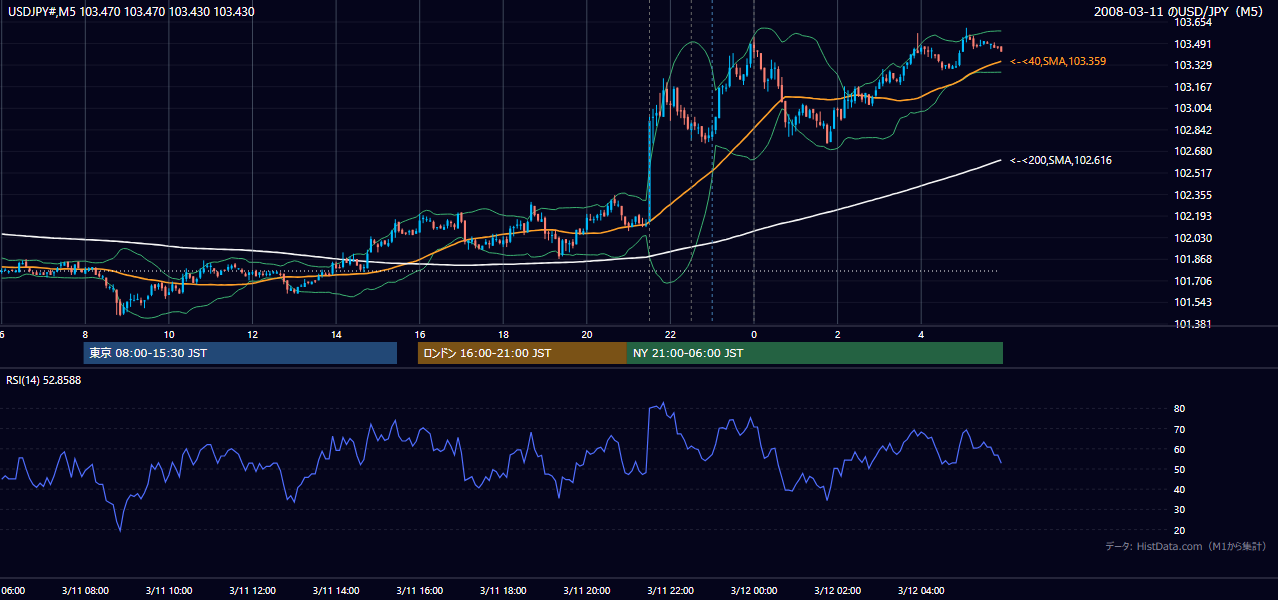The height and width of the screenshot is (600, 1278).
Task: Click the 102.193 price axis label
Action: (1192, 216)
